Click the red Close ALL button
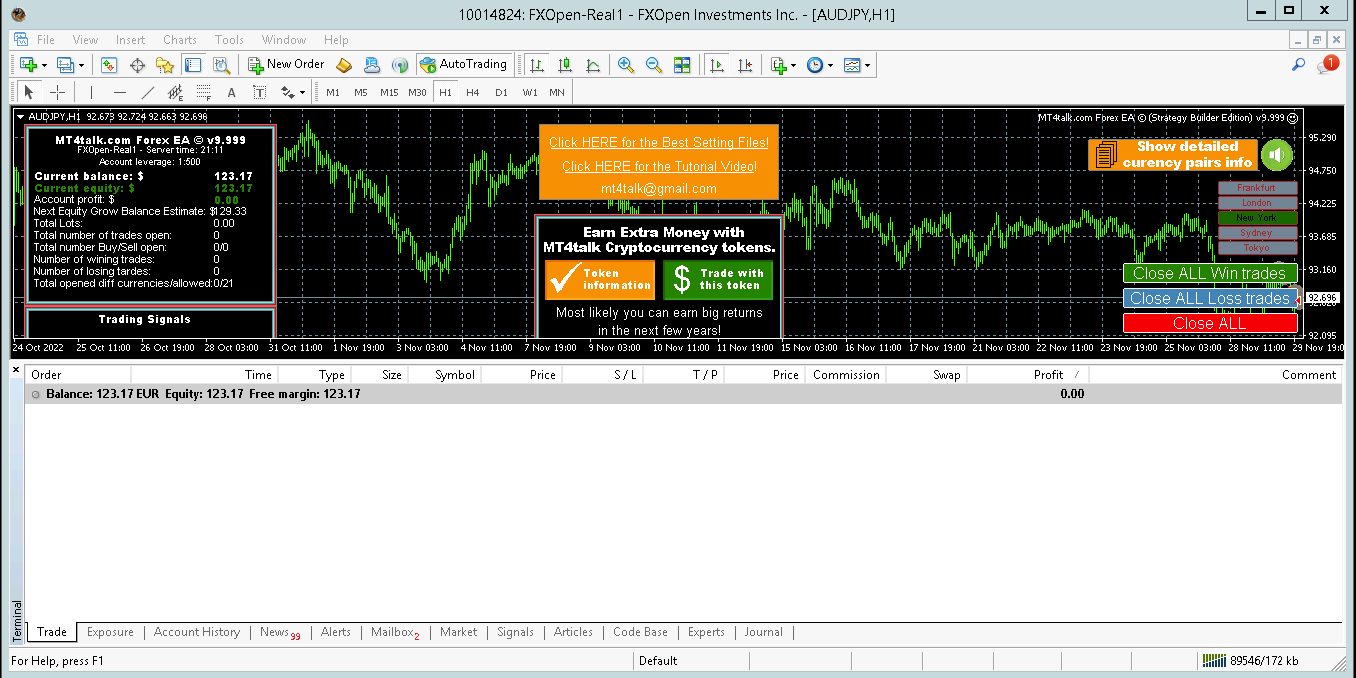Screen dimensions: 1356x678 click(x=1210, y=323)
